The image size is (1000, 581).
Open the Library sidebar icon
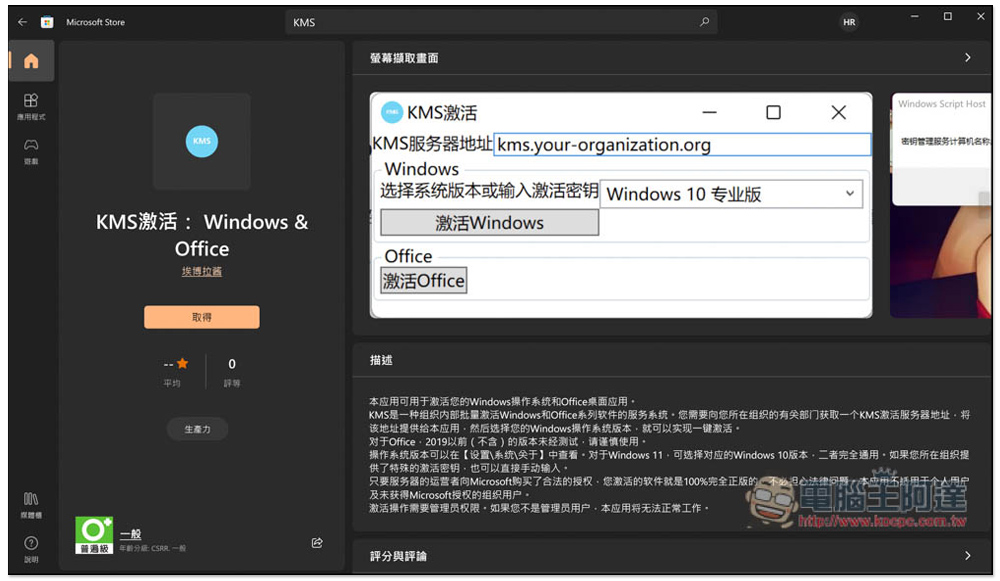[31, 504]
